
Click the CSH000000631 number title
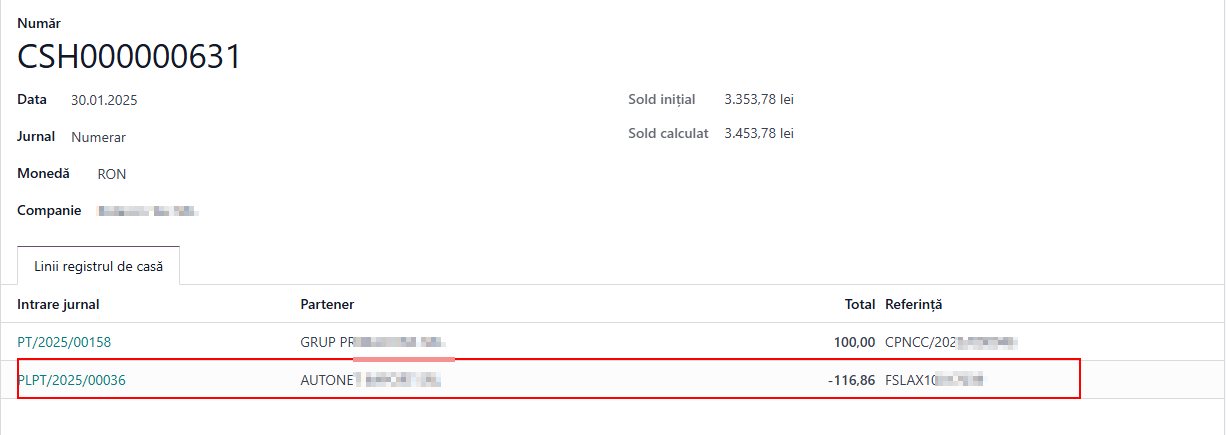point(129,57)
